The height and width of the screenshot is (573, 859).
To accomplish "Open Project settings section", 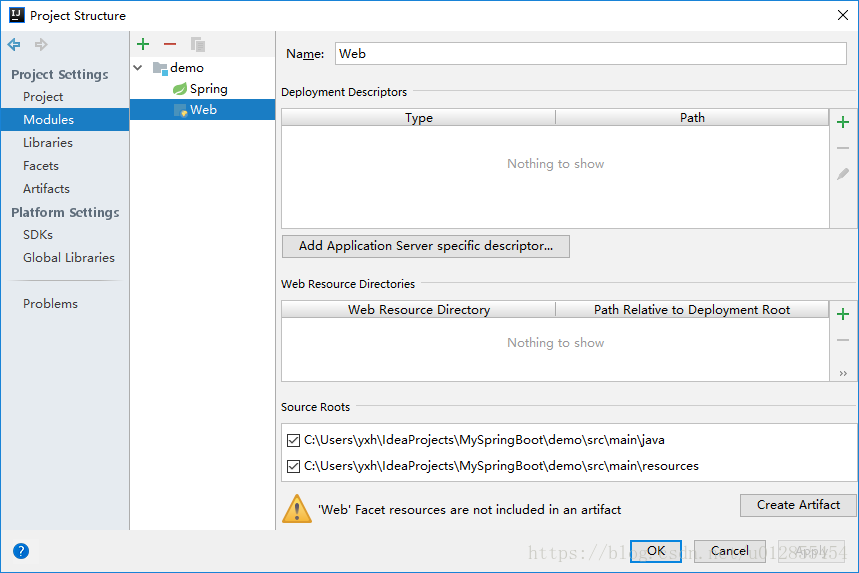I will (43, 97).
